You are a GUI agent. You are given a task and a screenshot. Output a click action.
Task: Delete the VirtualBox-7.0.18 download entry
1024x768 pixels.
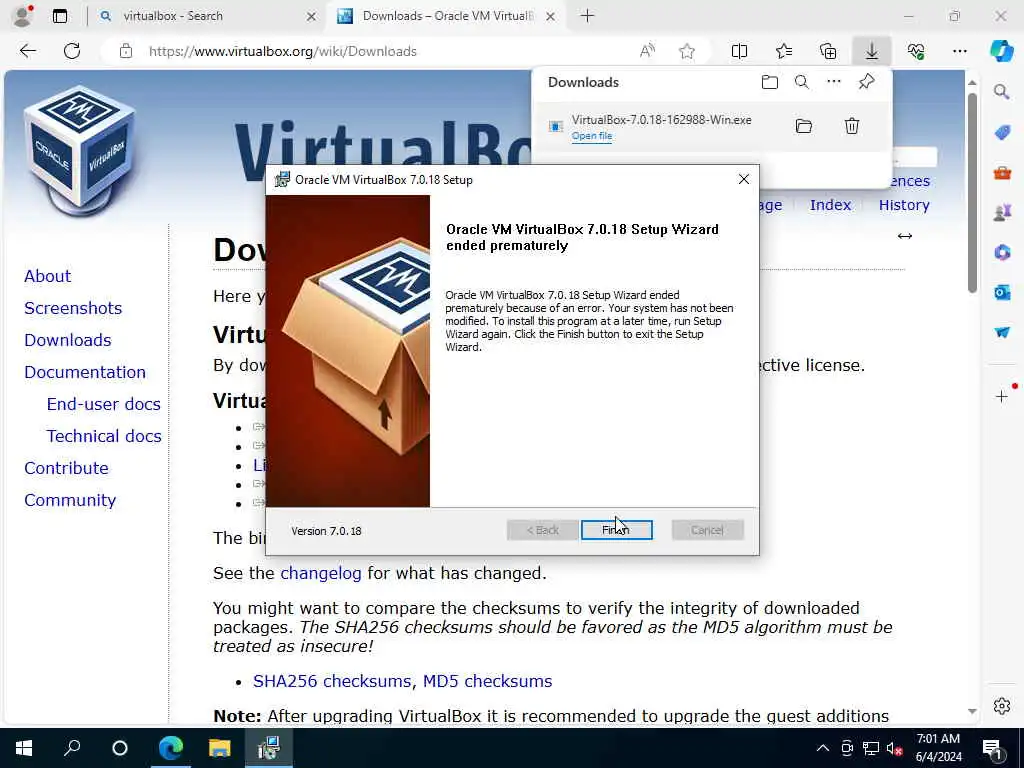point(852,126)
